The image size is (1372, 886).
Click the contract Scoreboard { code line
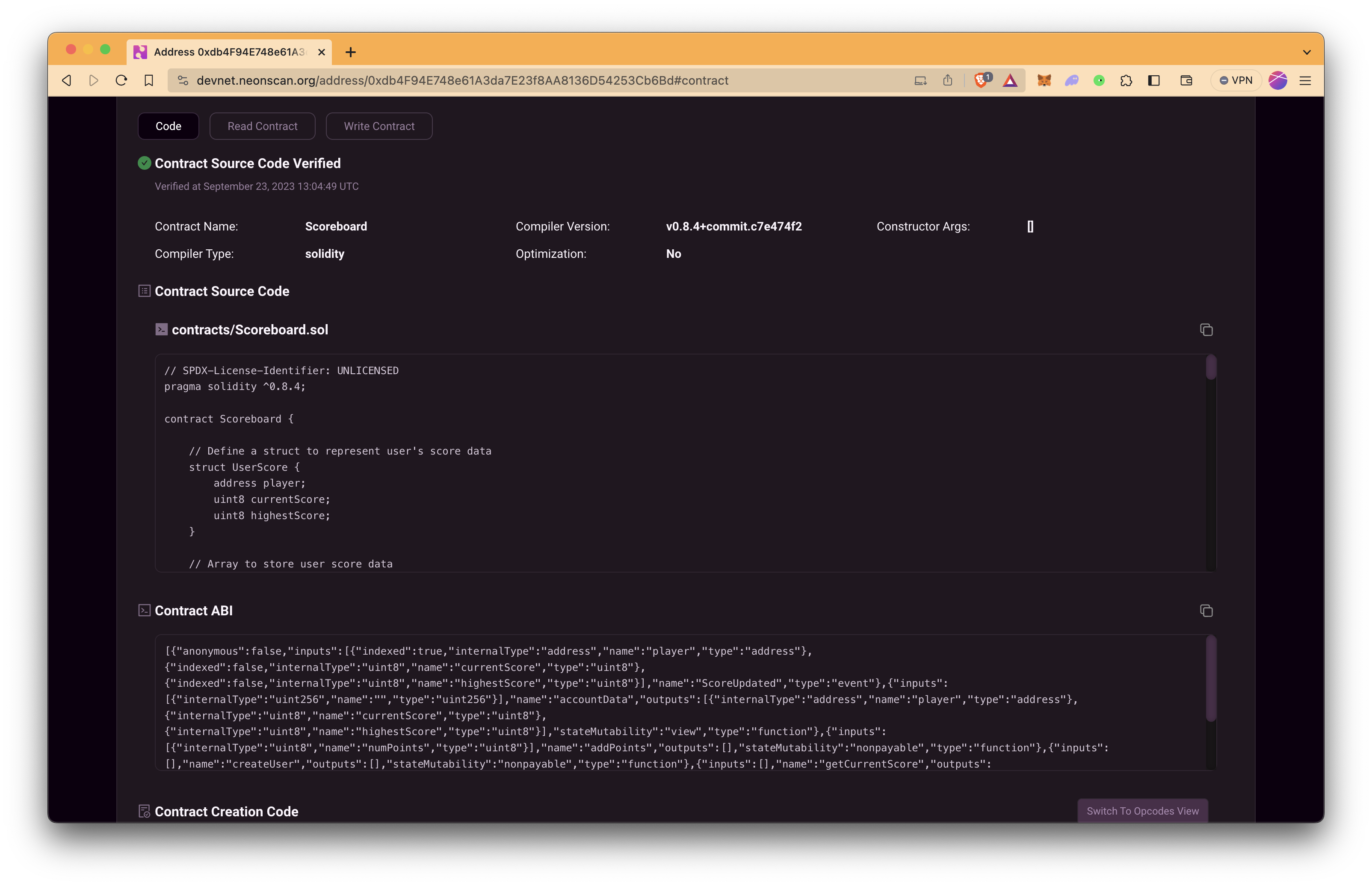pyautogui.click(x=229, y=419)
